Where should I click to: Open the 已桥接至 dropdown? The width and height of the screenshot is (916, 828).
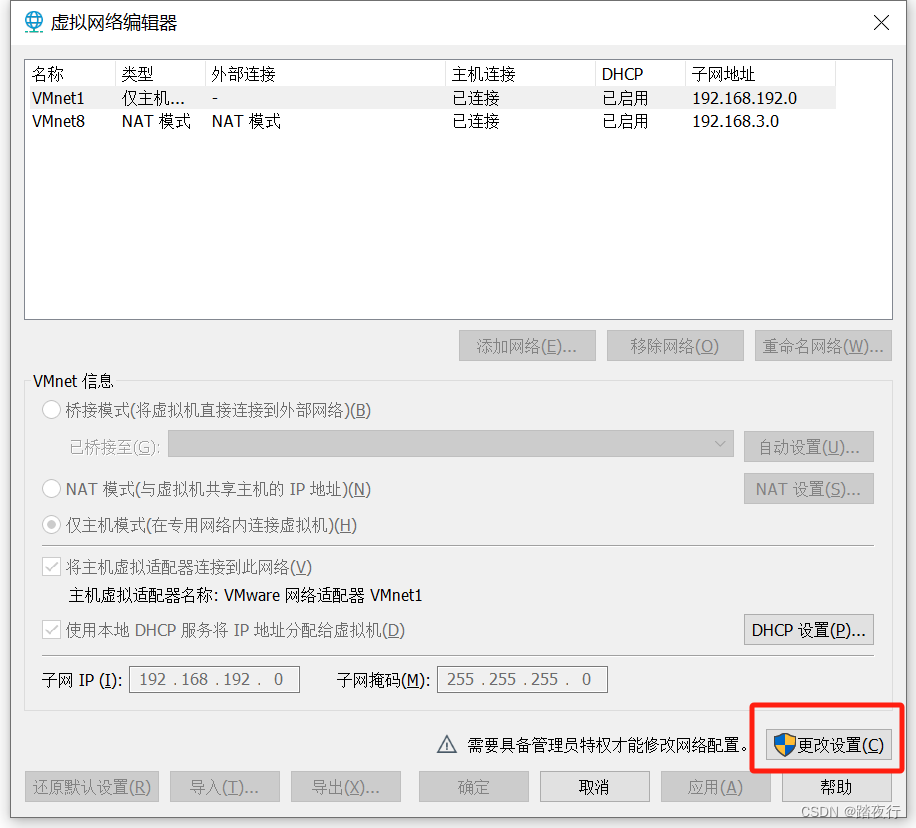[x=450, y=445]
